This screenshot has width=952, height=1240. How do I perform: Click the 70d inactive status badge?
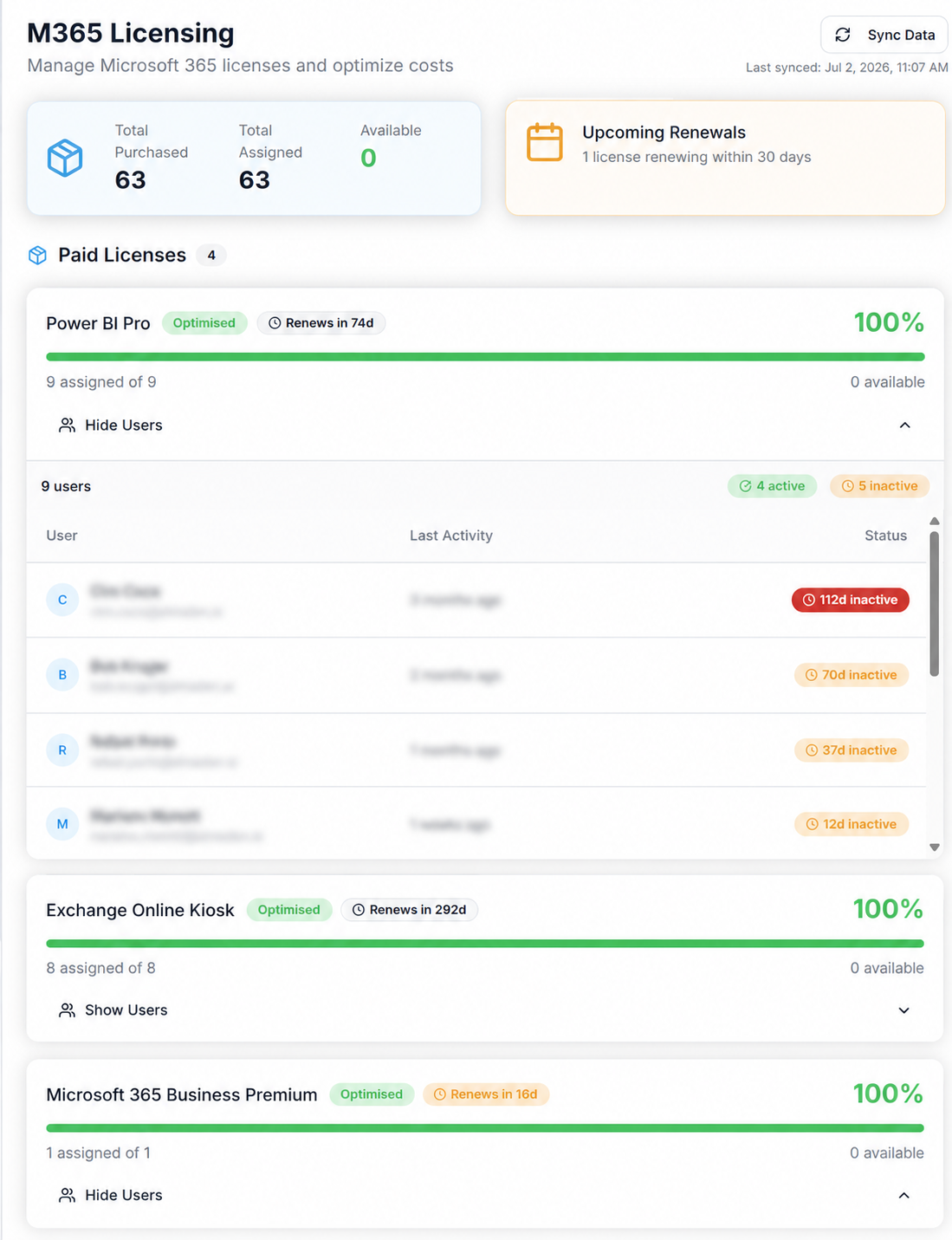(852, 675)
